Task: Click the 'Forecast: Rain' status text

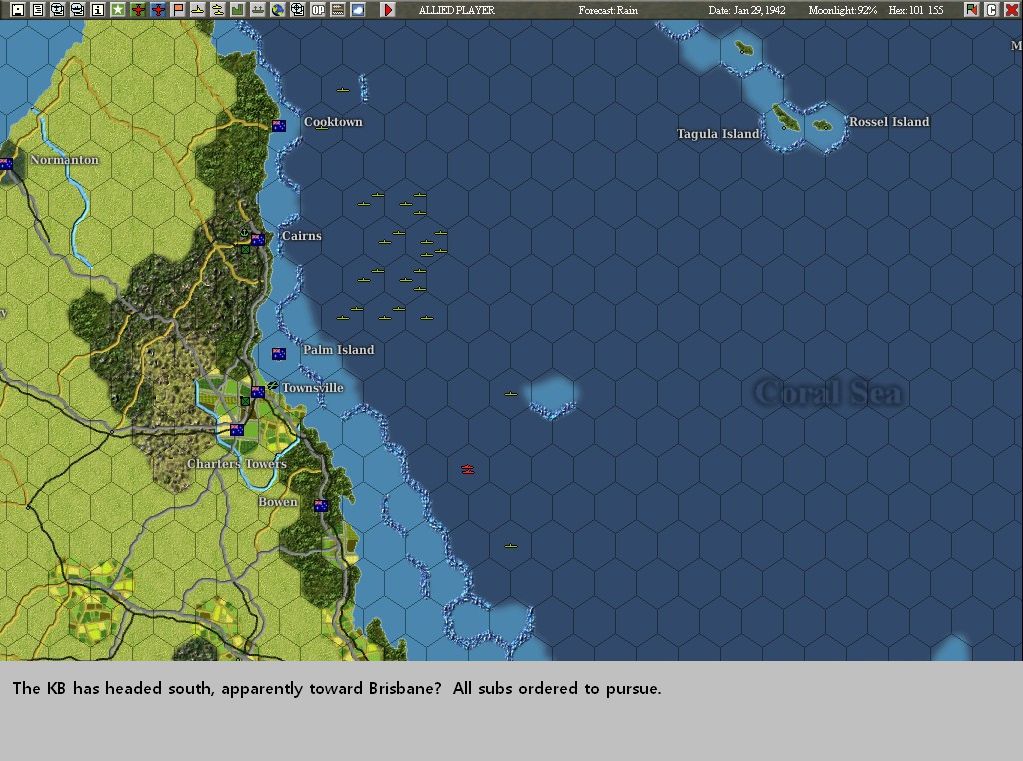Action: pos(608,10)
